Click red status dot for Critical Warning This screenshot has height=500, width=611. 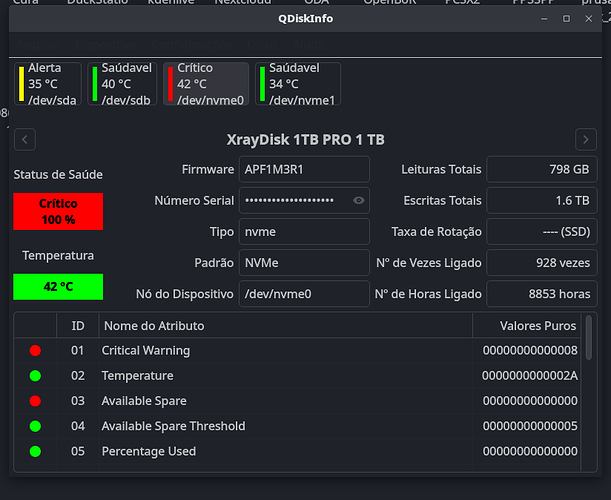point(35,350)
